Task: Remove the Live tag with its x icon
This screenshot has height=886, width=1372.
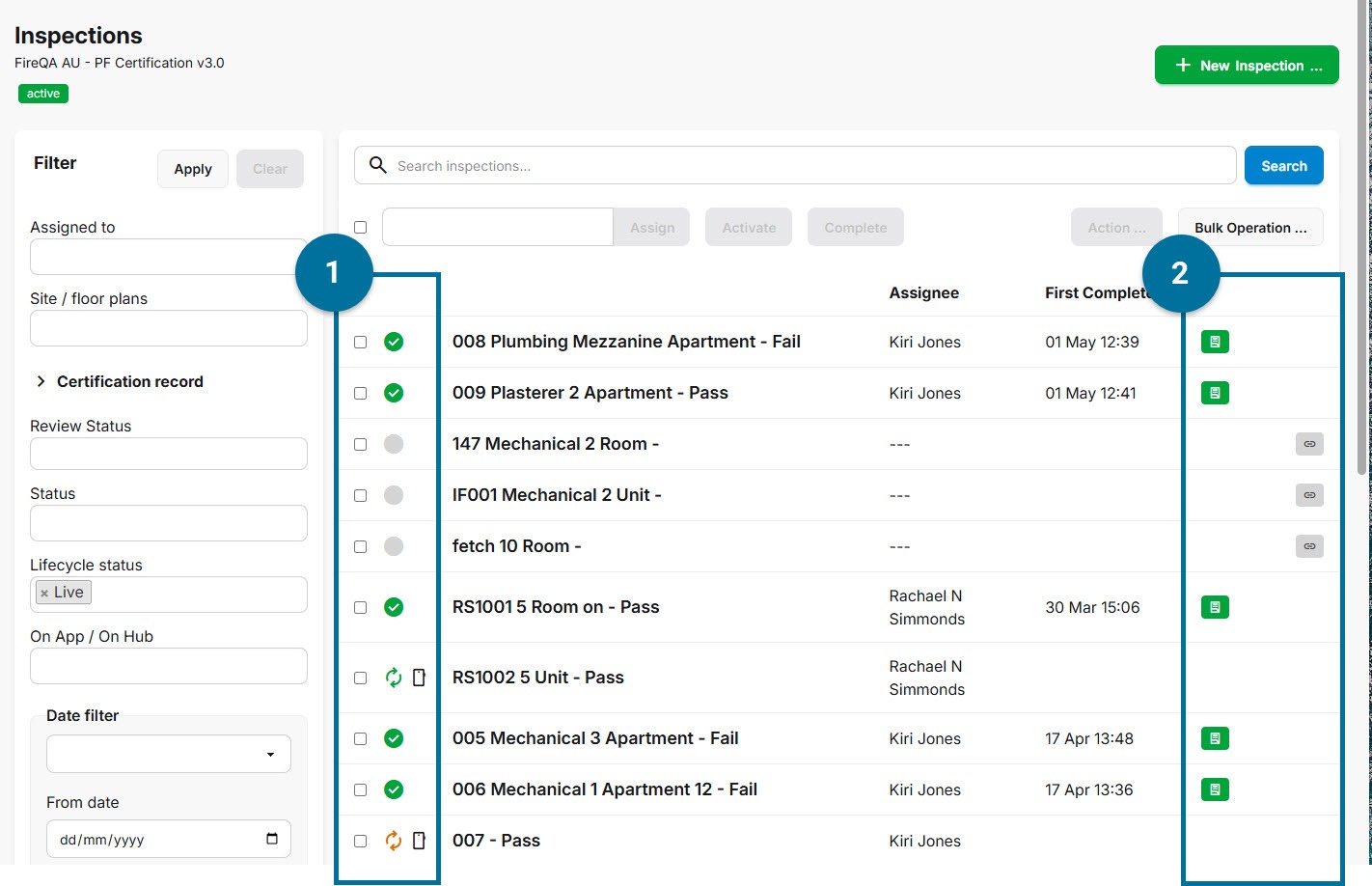Action: point(44,593)
